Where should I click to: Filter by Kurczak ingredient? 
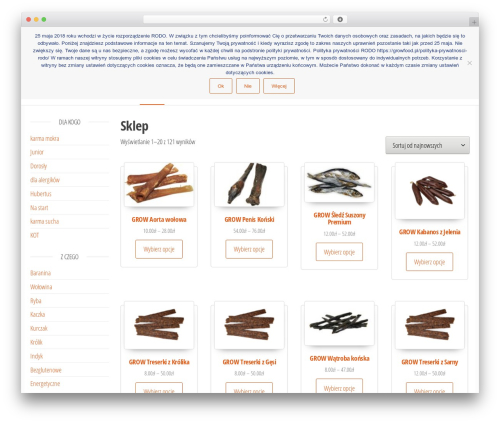(x=39, y=328)
